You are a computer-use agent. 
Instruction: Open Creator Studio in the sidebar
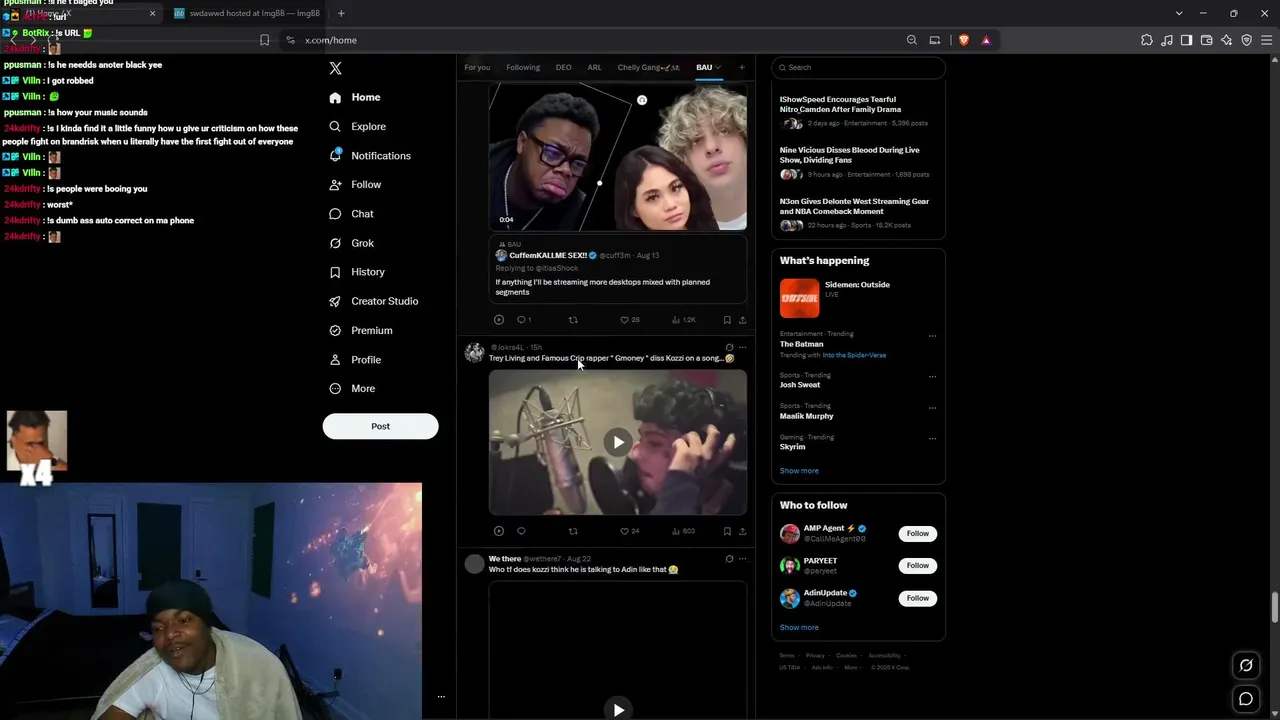point(373,301)
